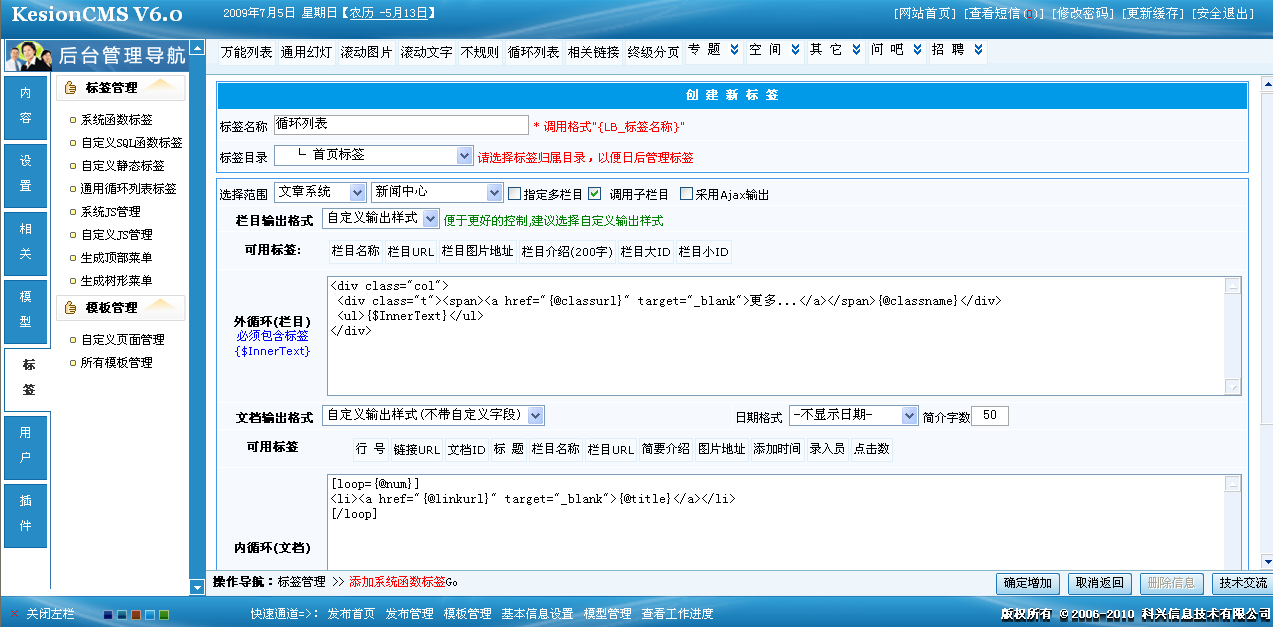Open the 栏目输出格式 dropdown
Viewport: 1273px width, 627px height.
[x=430, y=219]
